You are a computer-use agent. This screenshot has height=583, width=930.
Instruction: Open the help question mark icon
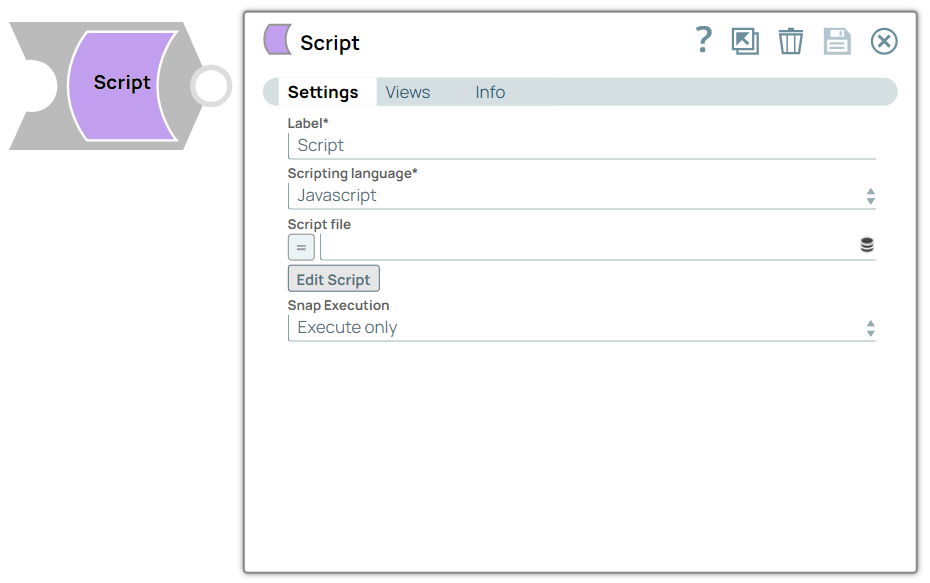point(703,40)
